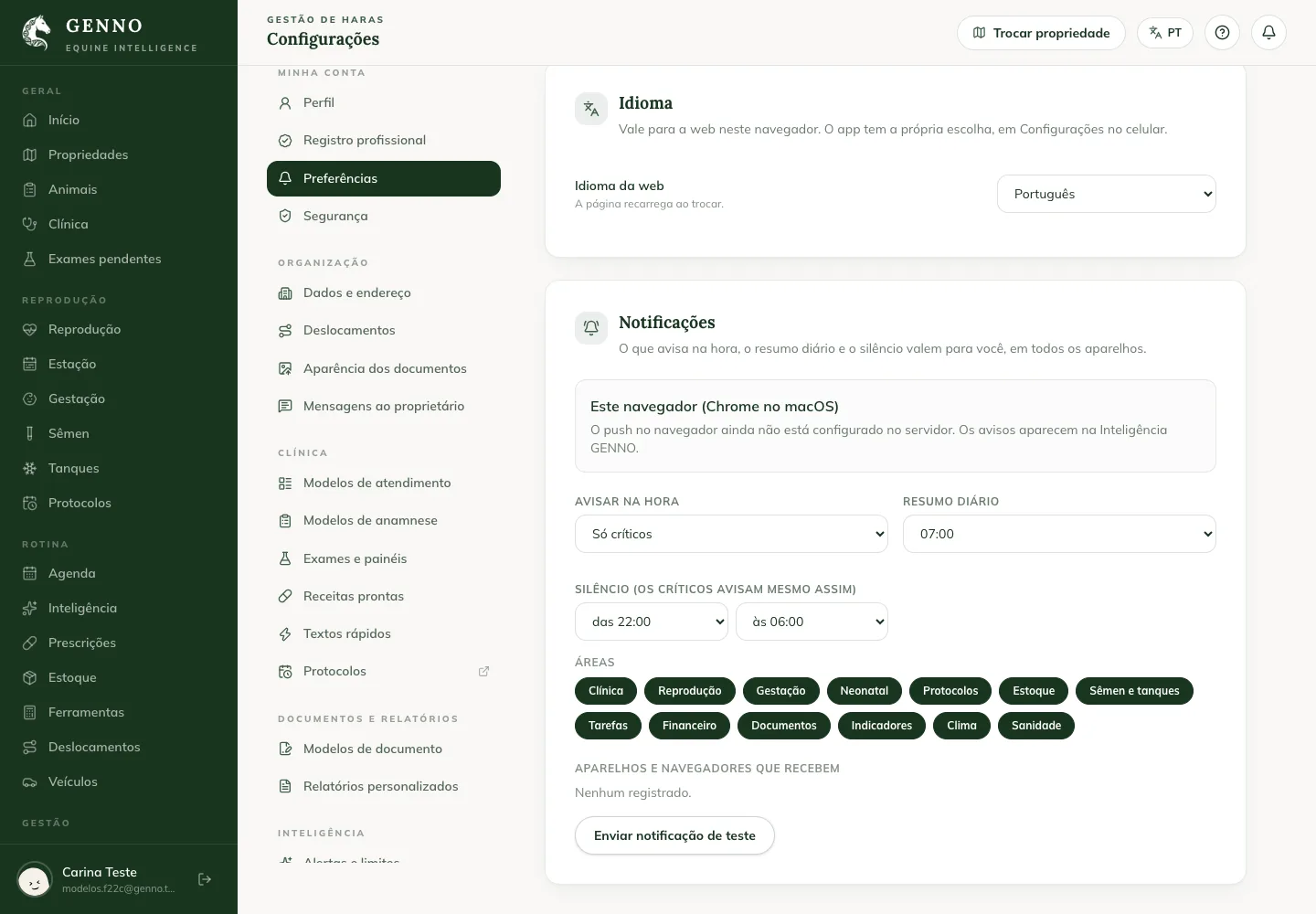Screen dimensions: 1316x914
Task: Open Aparência dos documentos
Action: [x=384, y=369]
